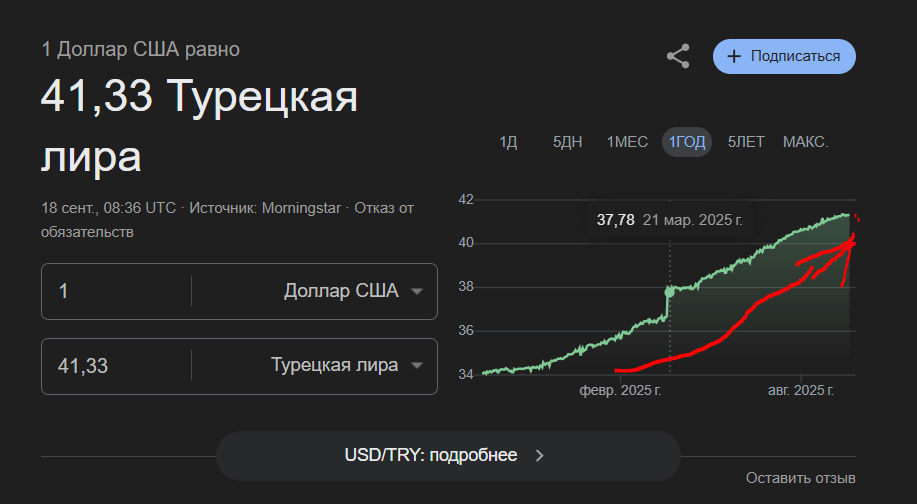Click the plus icon on Подписаться
917x504 pixels.
[734, 56]
